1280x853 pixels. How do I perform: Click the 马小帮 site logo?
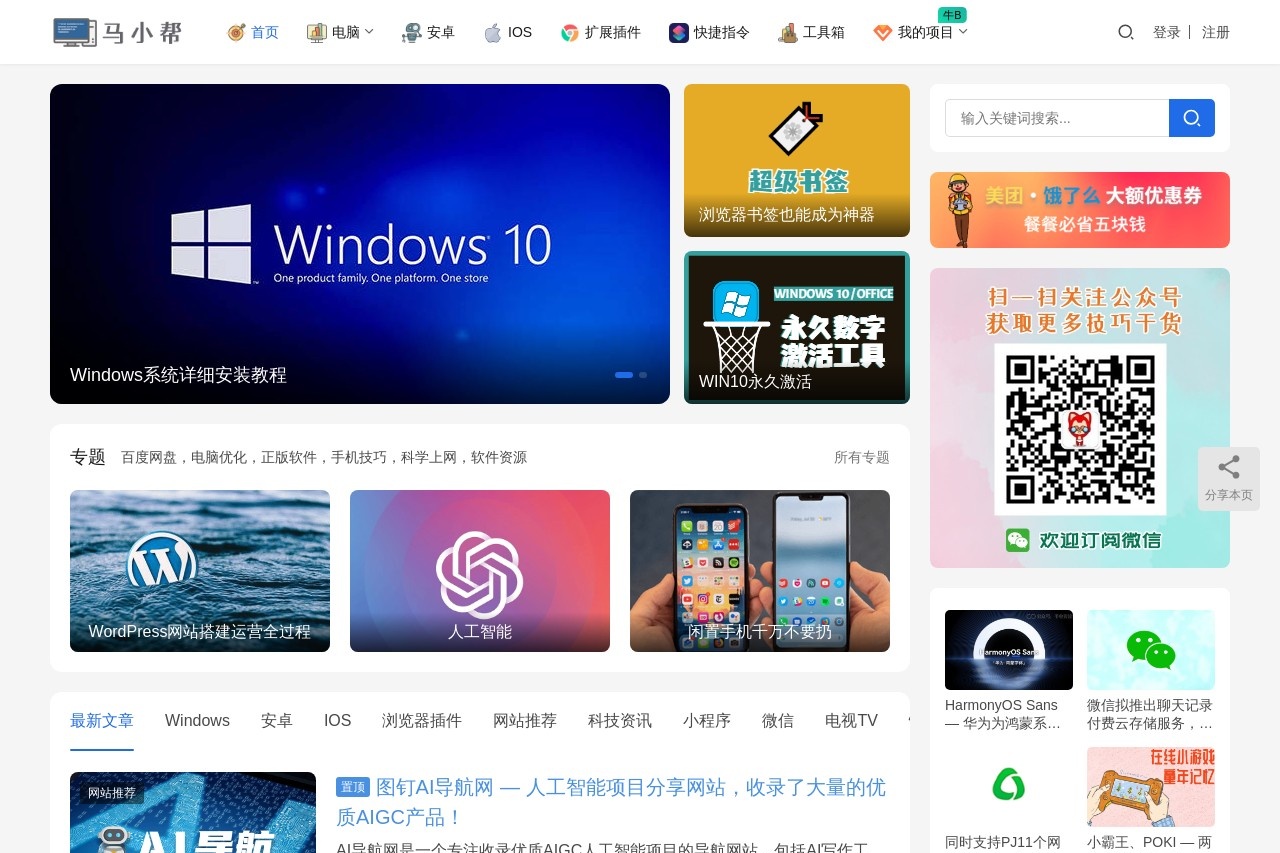click(x=118, y=32)
